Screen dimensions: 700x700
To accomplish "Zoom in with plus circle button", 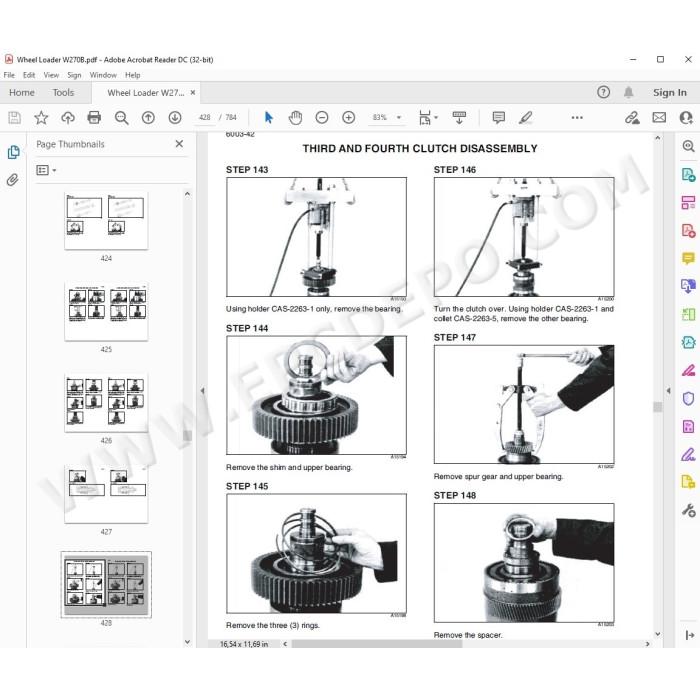I will click(348, 117).
